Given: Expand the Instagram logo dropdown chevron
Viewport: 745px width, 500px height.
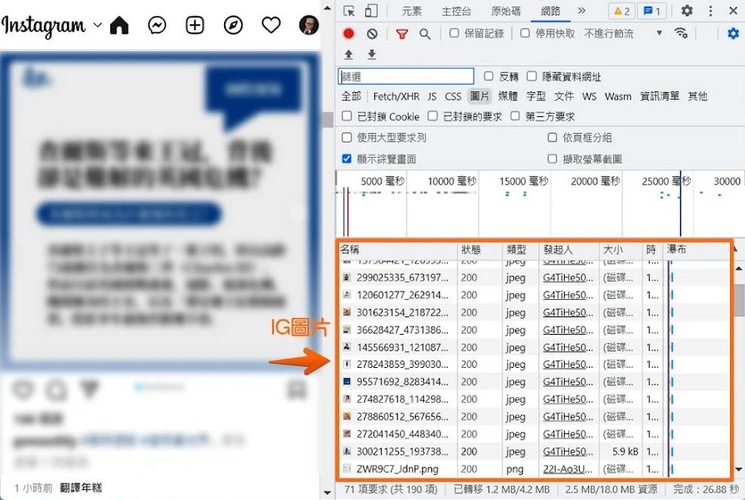Looking at the screenshot, I should [x=97, y=24].
